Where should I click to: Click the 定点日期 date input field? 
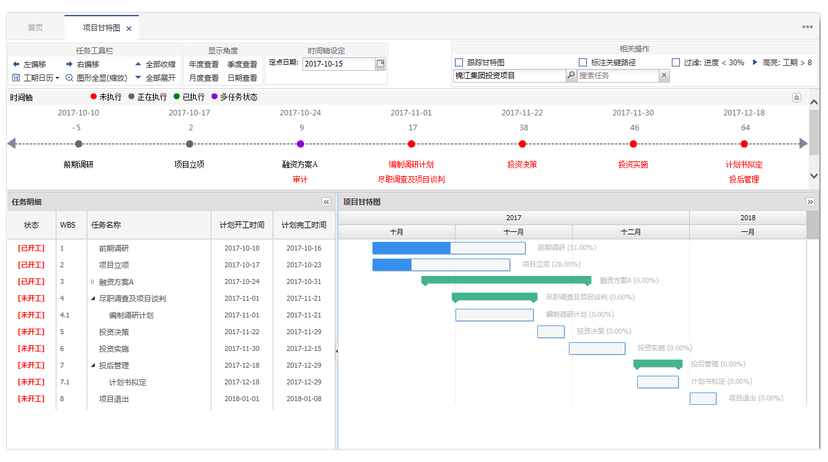tap(338, 64)
